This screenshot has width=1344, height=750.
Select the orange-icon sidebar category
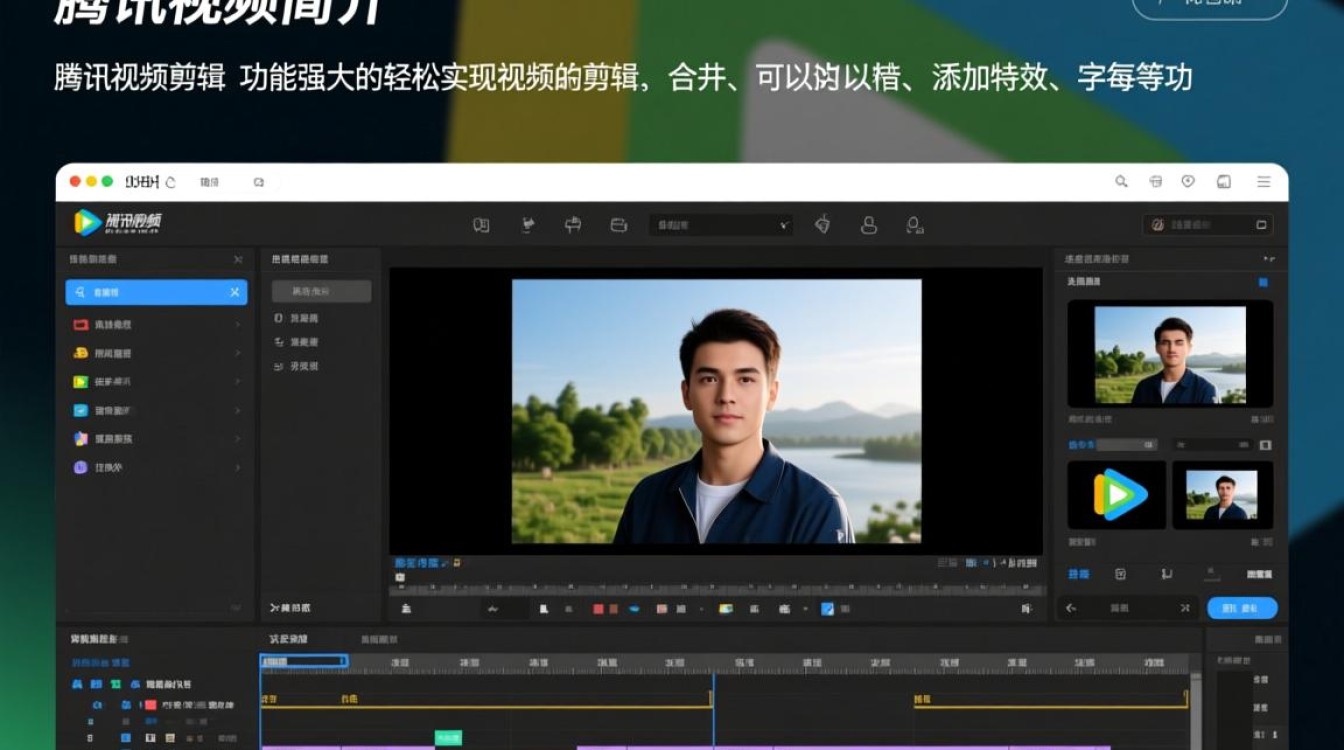tap(156, 353)
